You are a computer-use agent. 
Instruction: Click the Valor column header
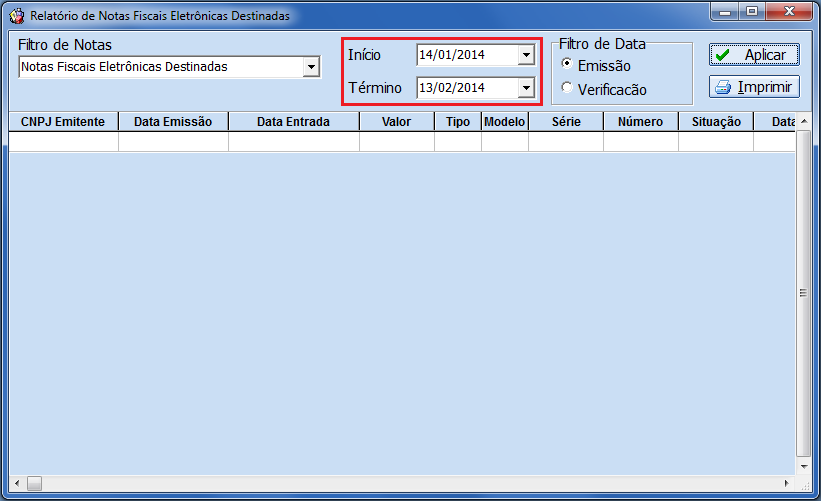coord(396,122)
